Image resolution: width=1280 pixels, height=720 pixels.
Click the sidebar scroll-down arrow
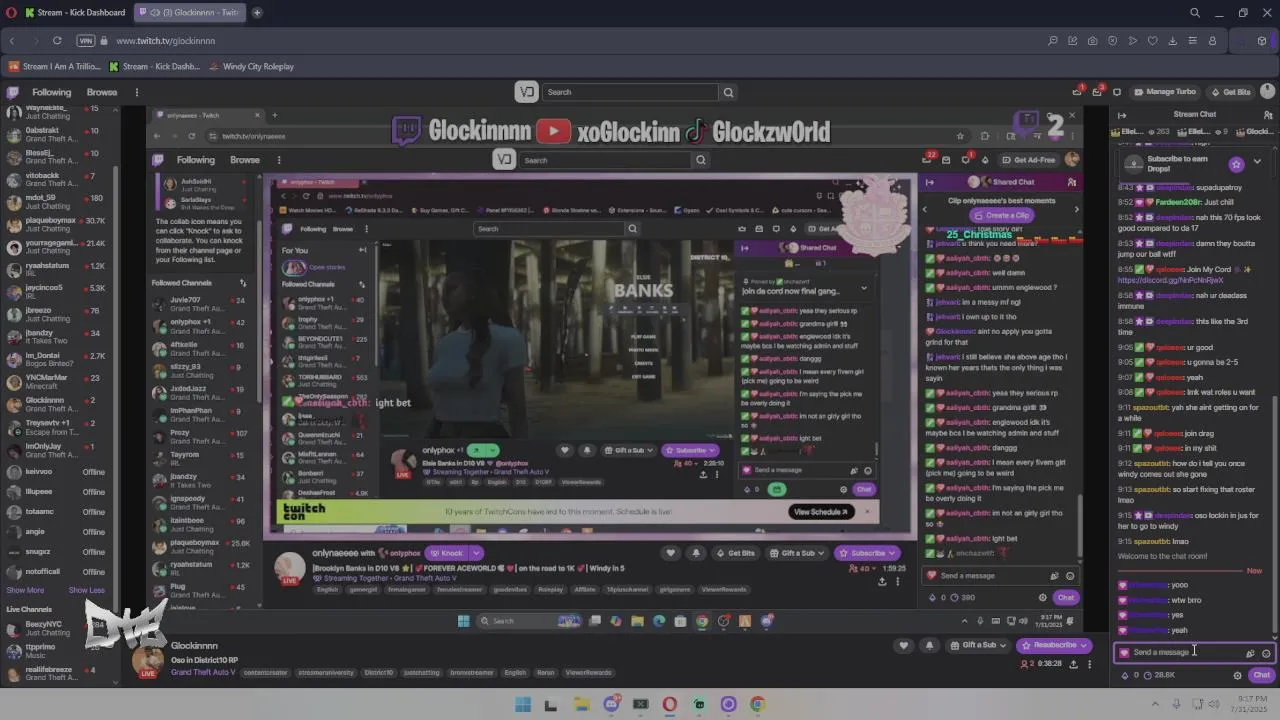(x=116, y=683)
